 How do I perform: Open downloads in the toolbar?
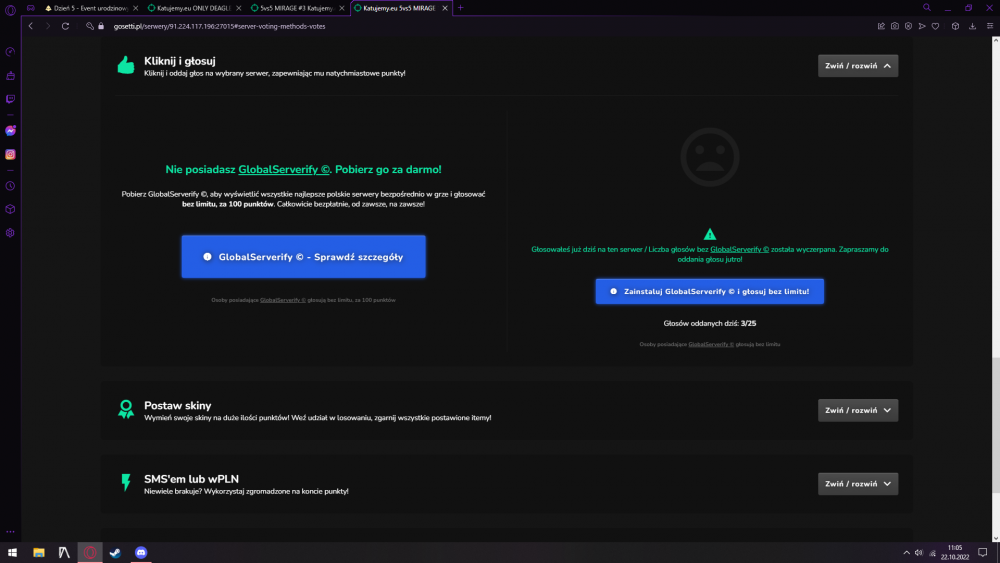point(973,26)
